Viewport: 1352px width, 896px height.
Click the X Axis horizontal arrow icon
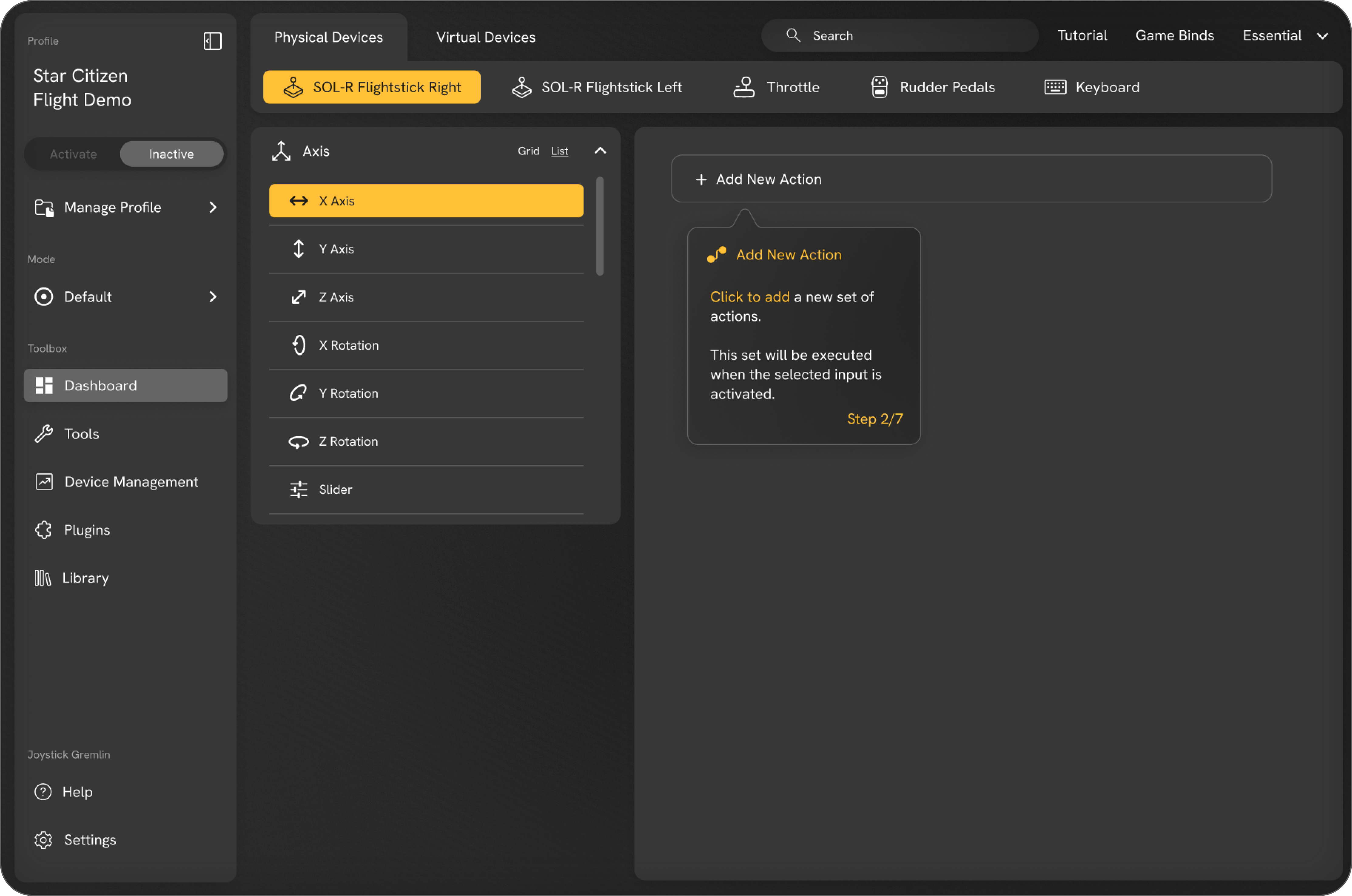point(299,201)
